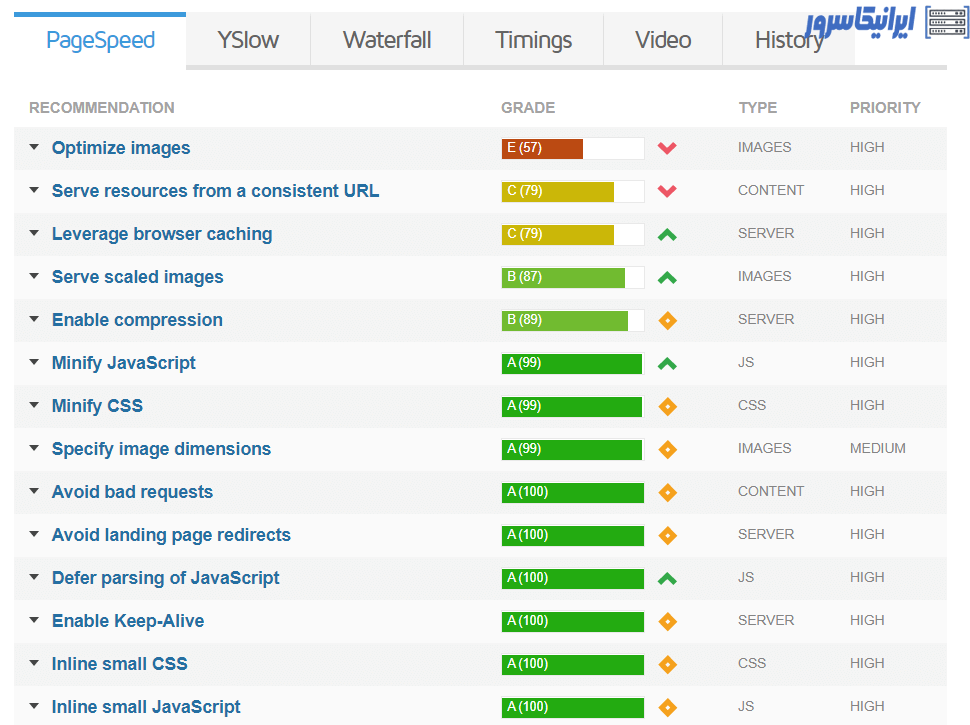The width and height of the screenshot is (970, 725).
Task: Expand the Inline small CSS row arrow
Action: pyautogui.click(x=34, y=664)
